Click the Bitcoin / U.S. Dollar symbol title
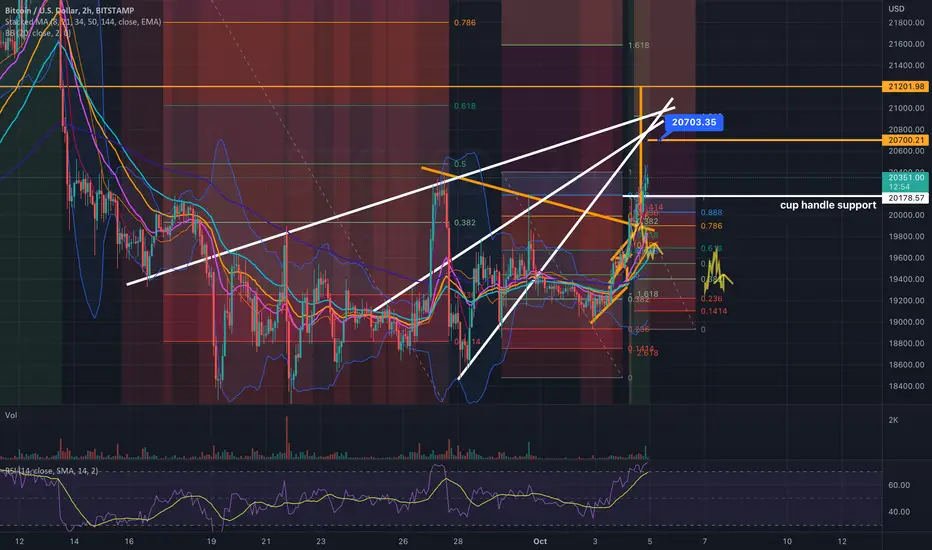This screenshot has height=550, width=932. tap(70, 10)
